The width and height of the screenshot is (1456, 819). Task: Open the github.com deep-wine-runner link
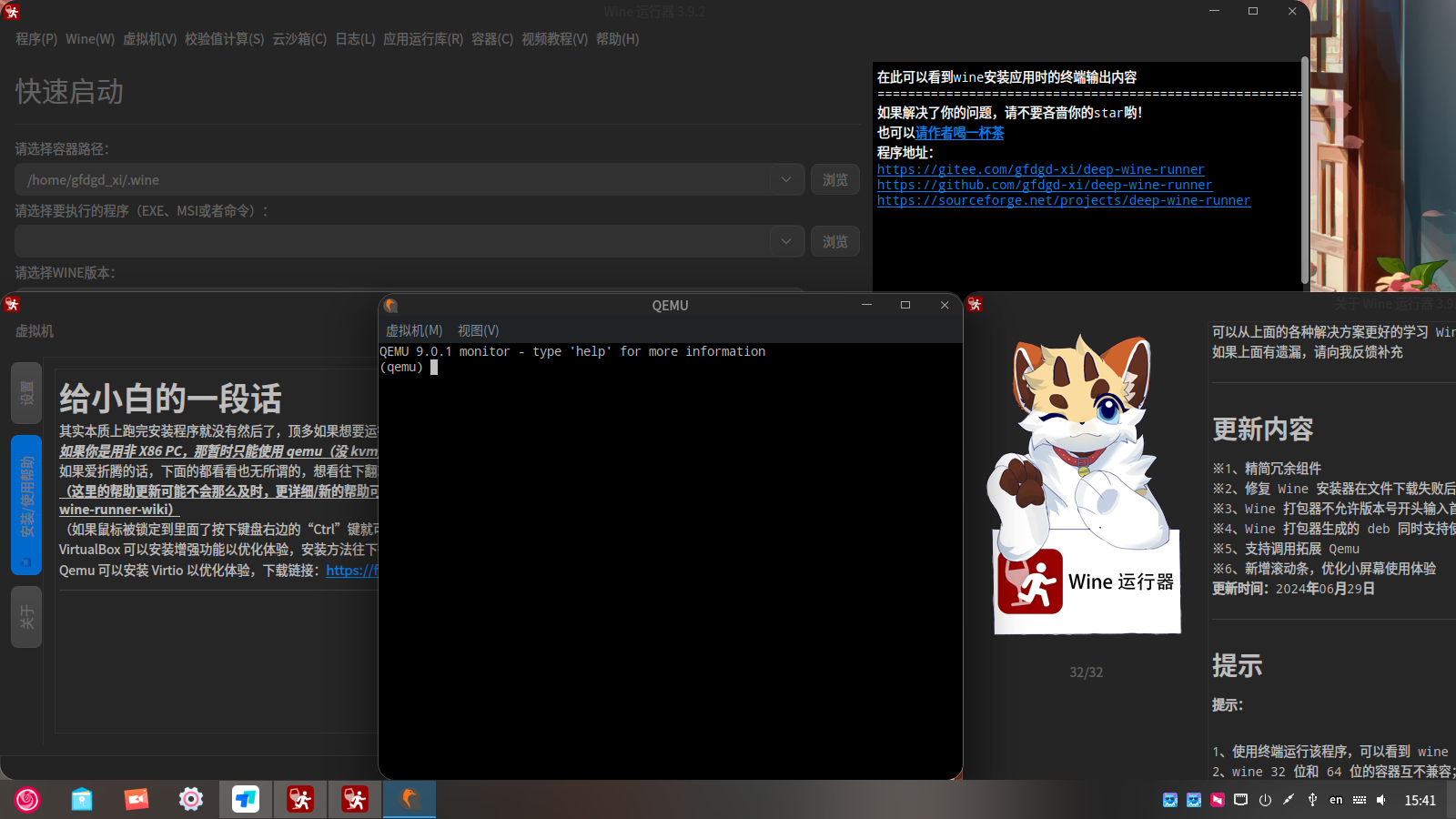pos(1045,185)
